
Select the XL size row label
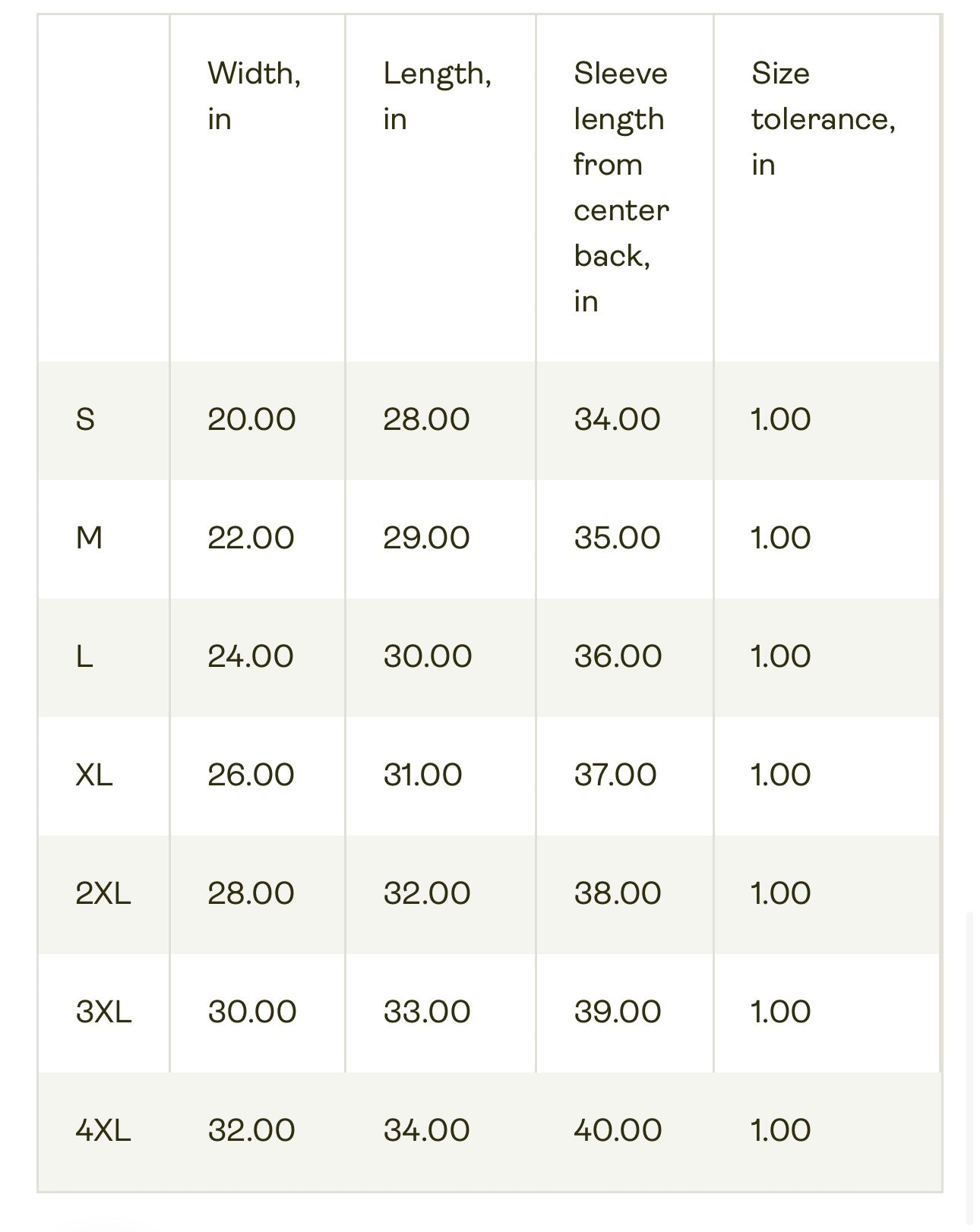coord(94,775)
